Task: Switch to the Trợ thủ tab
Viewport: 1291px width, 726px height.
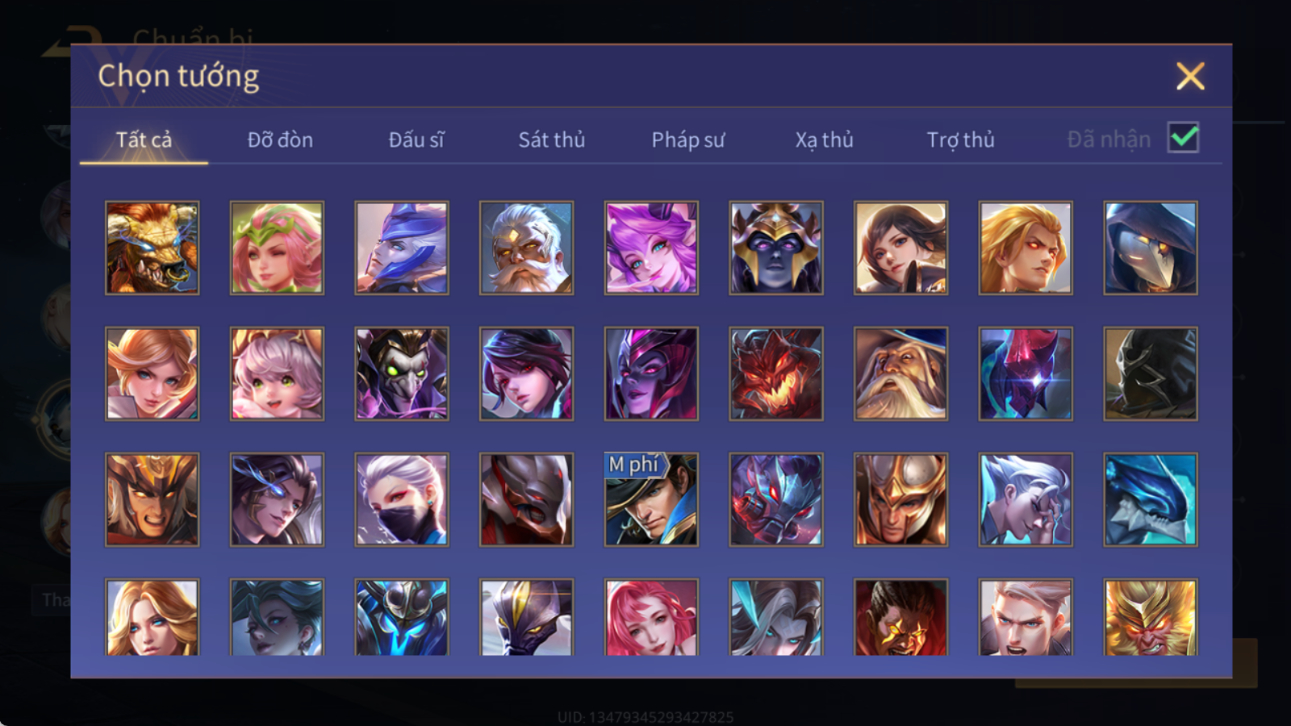Action: 960,140
